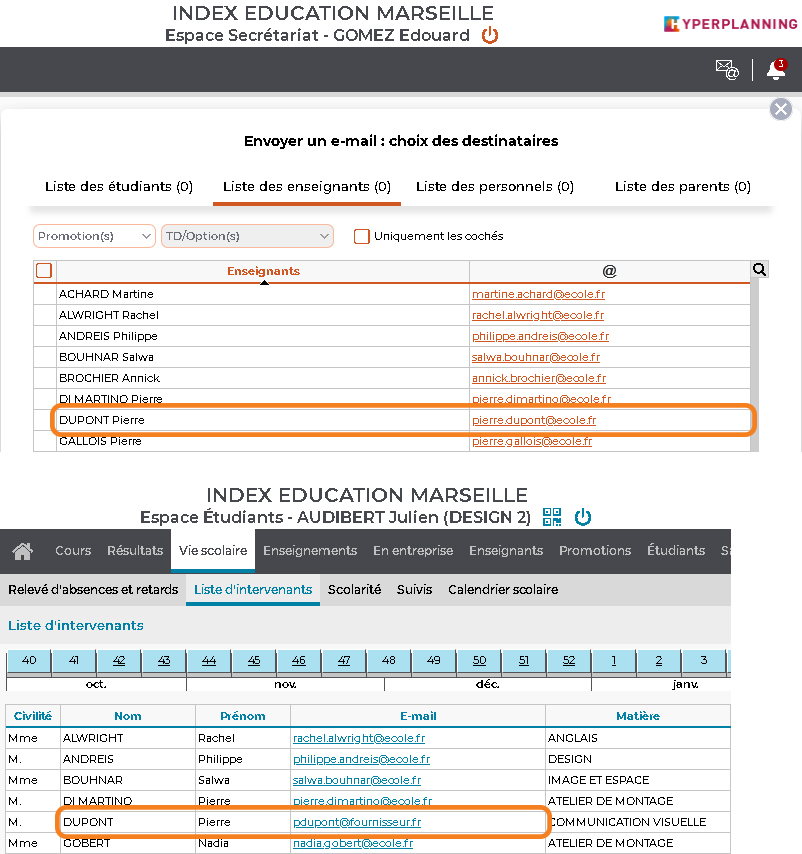Open the e-mail messaging icon
802x854 pixels.
point(727,70)
